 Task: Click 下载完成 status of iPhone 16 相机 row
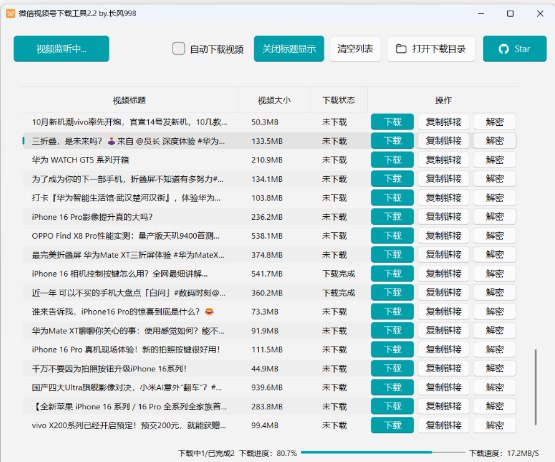click(338, 274)
